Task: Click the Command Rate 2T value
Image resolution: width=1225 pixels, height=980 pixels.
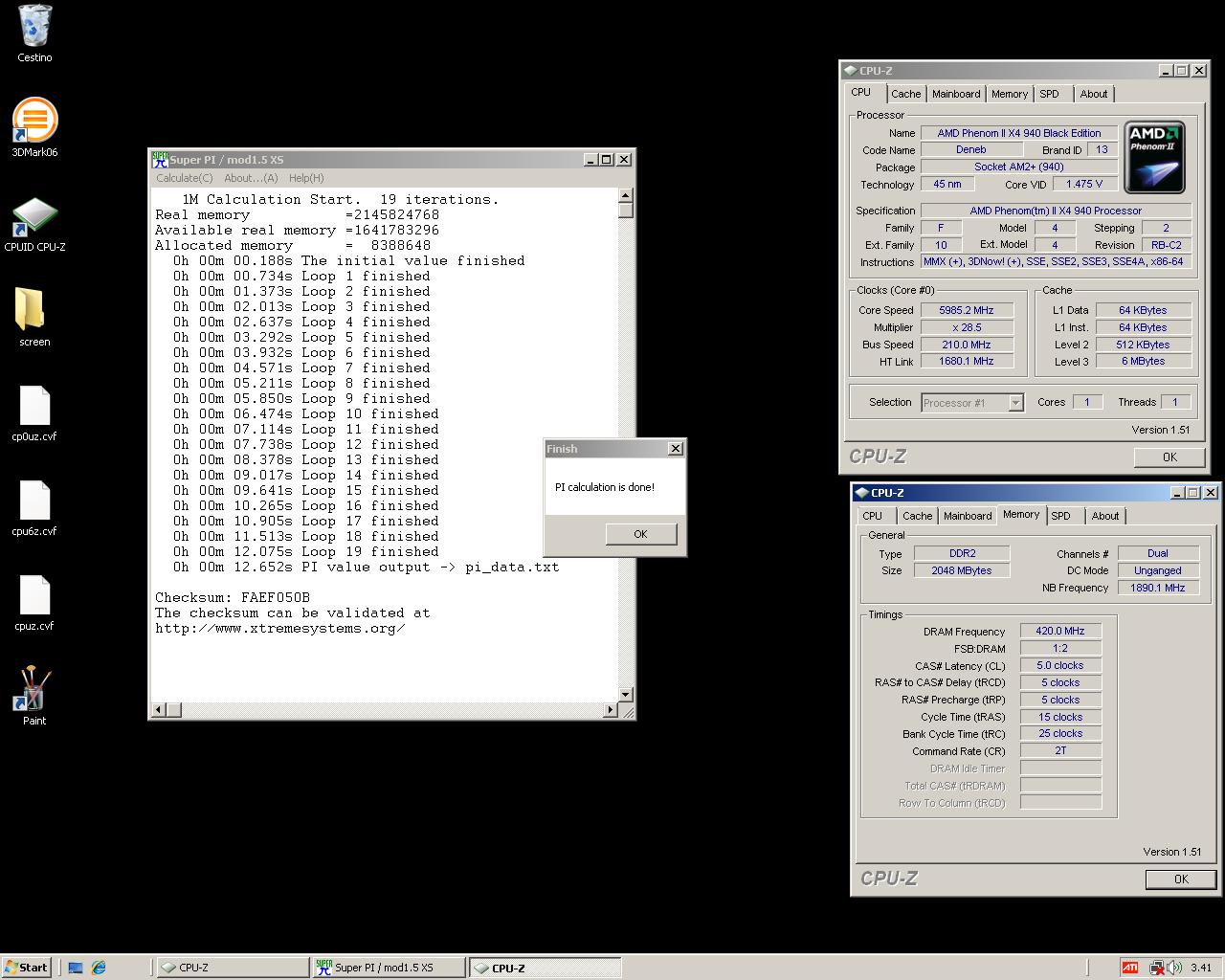Action: [1060, 751]
